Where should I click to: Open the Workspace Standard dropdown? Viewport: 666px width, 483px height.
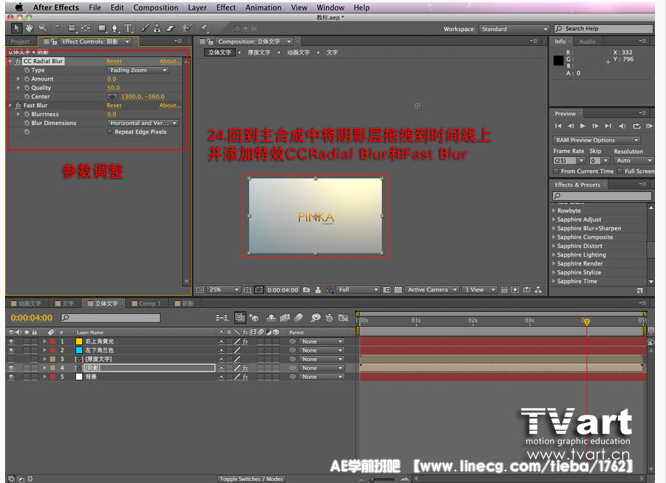[514, 29]
